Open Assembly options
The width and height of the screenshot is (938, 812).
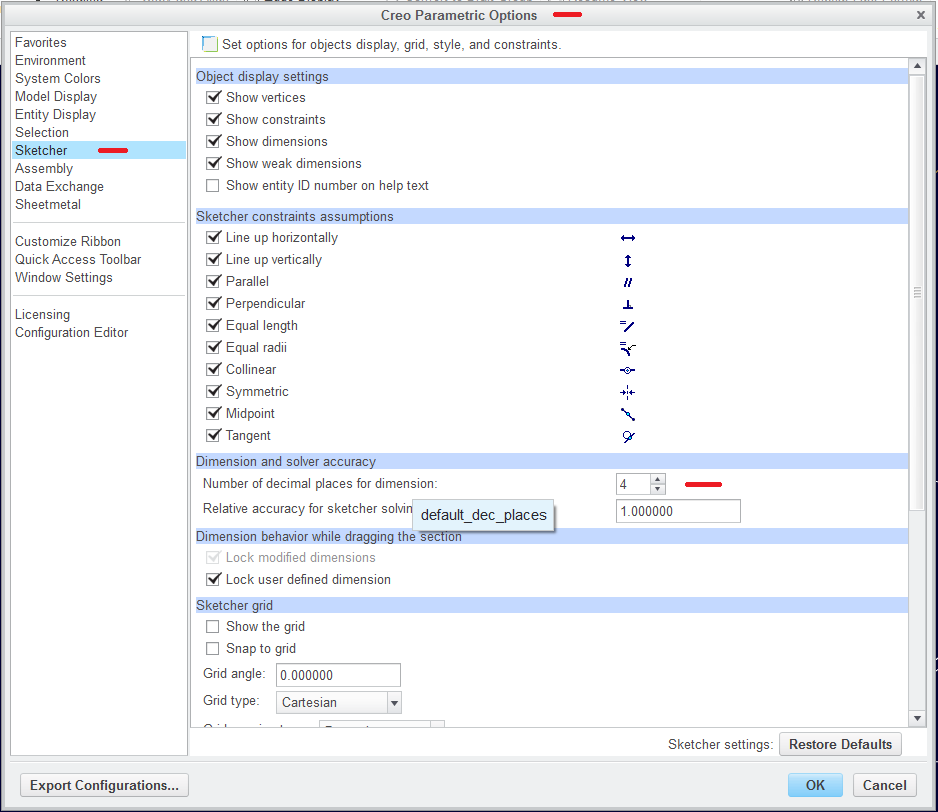click(44, 169)
